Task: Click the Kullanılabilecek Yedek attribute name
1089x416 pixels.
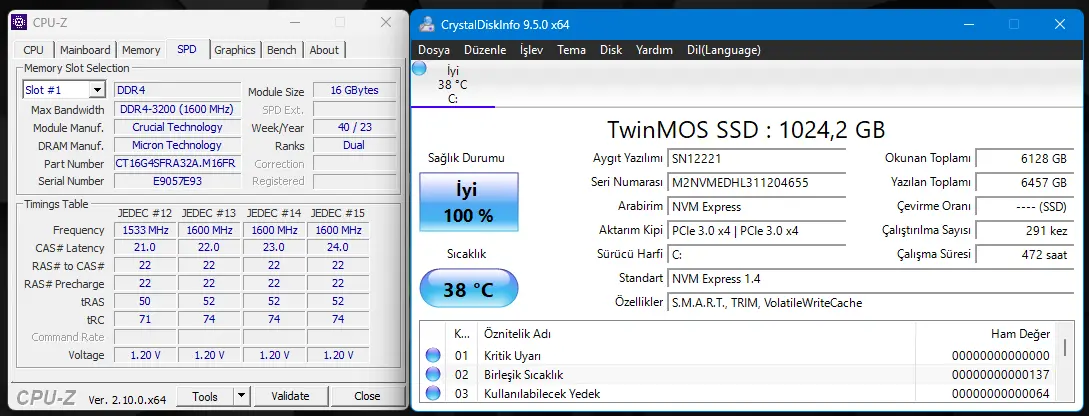Action: click(542, 394)
